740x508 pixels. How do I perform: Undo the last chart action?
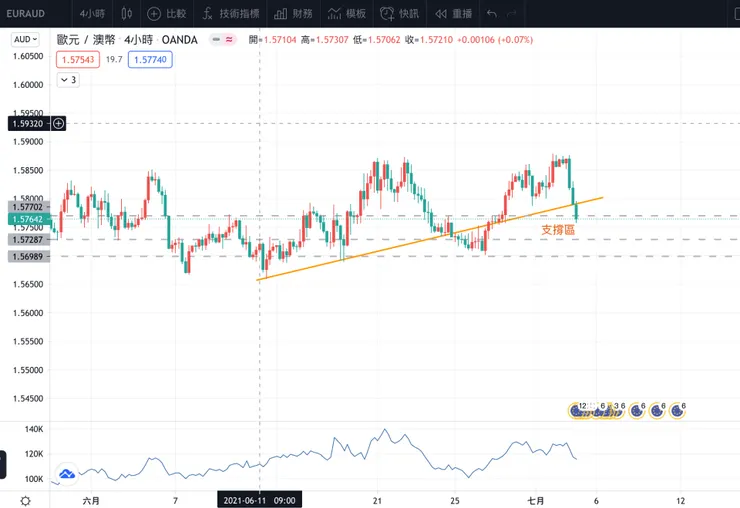492,14
